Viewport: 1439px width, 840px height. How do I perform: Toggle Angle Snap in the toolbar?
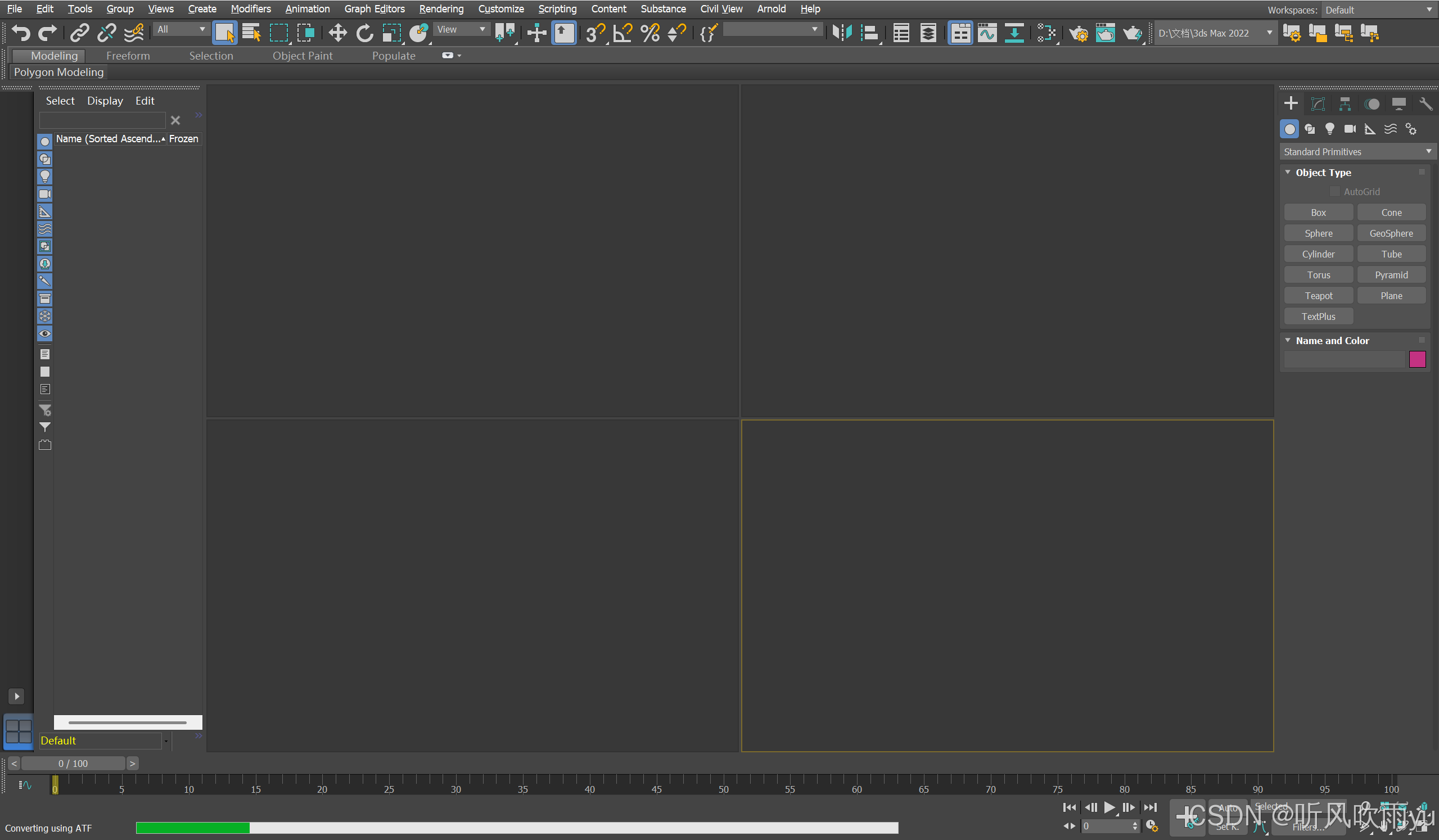click(x=622, y=33)
